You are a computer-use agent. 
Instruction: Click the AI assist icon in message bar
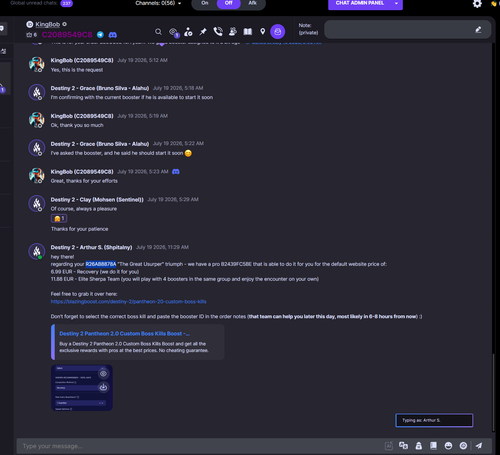(x=389, y=446)
